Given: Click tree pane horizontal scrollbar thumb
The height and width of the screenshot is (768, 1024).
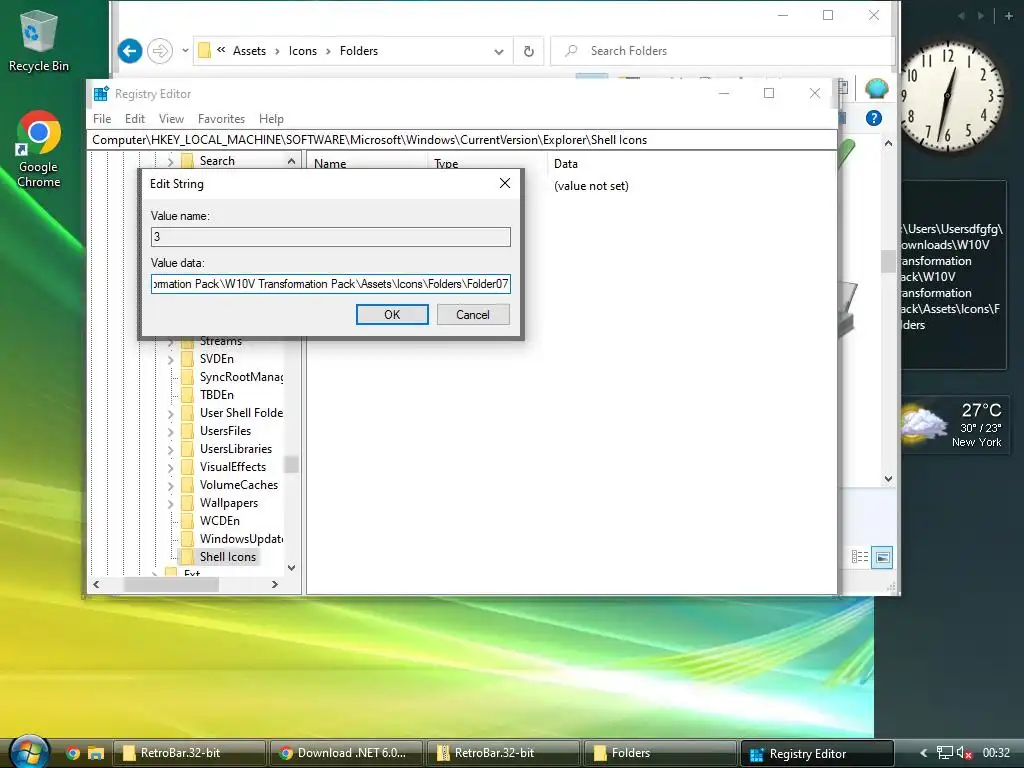Looking at the screenshot, I should [170, 584].
